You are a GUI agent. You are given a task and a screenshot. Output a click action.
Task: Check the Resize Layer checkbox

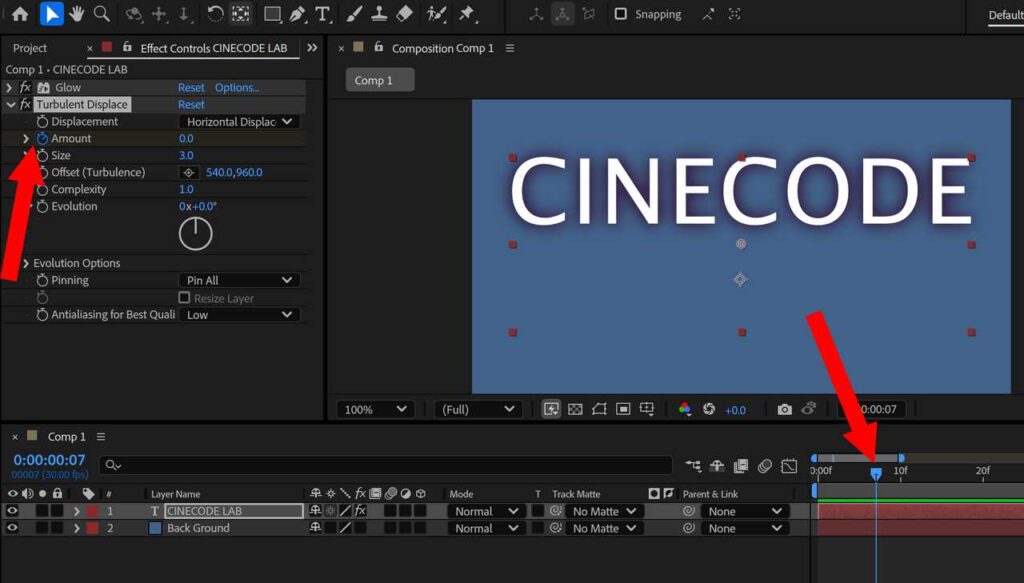(x=184, y=298)
